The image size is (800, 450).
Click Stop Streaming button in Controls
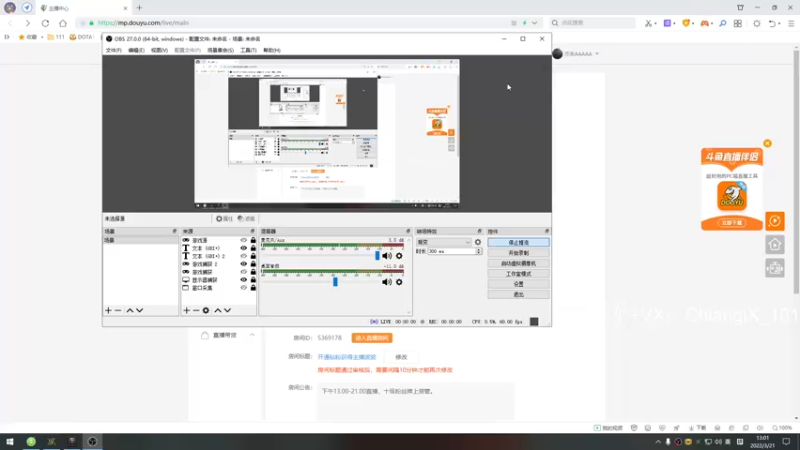[x=518, y=242]
